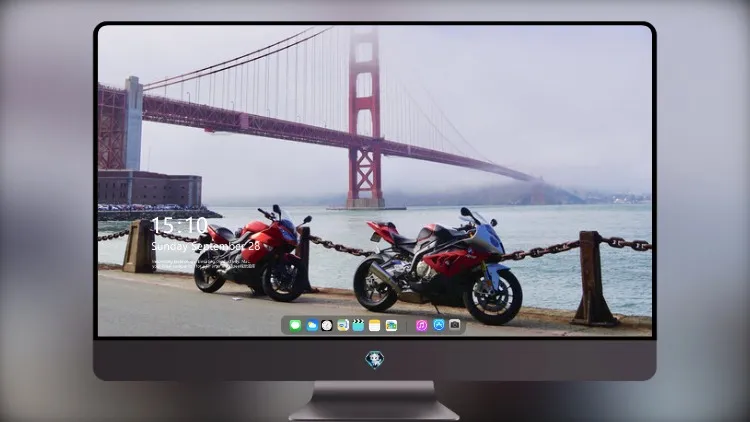
Task: Open the Clock app in dock
Action: [327, 326]
